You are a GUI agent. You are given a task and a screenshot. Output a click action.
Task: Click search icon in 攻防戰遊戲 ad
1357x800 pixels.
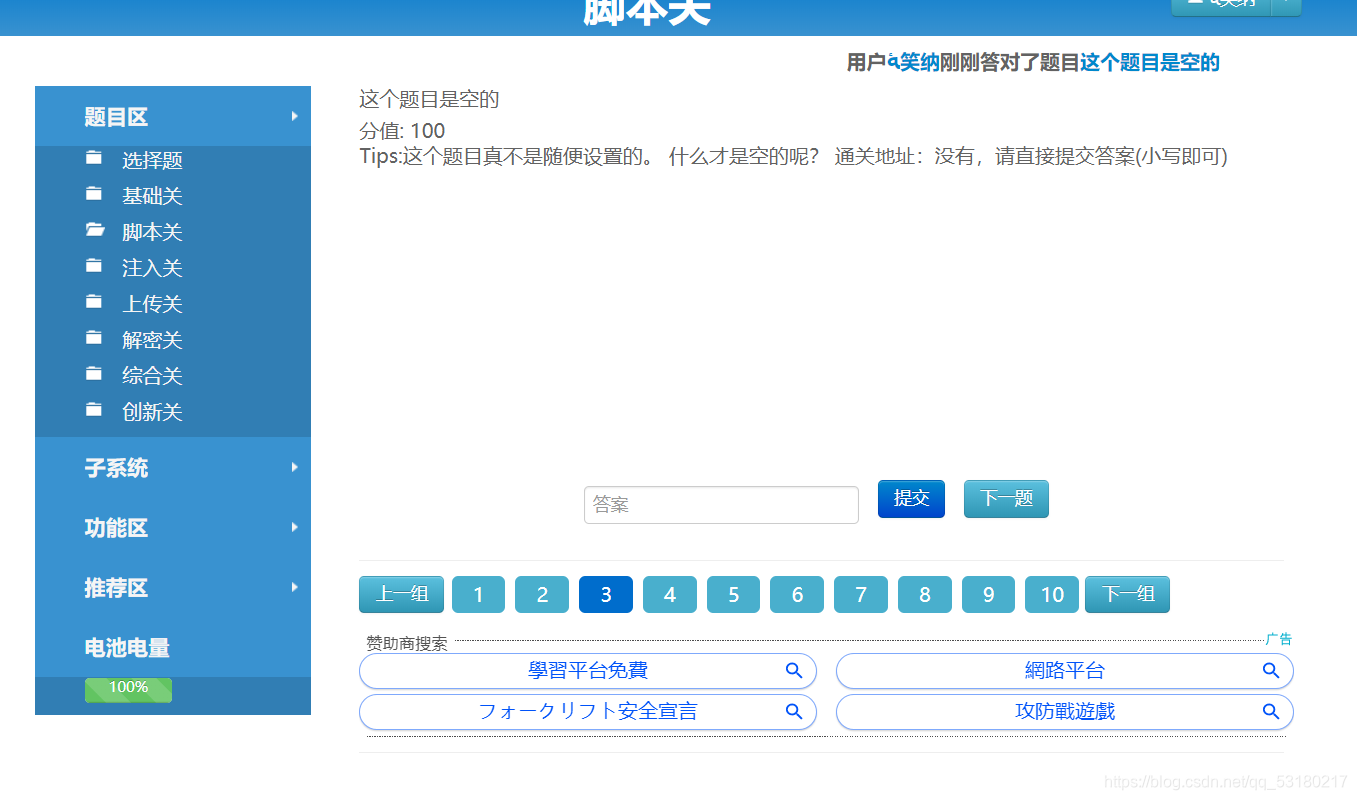pos(1271,712)
